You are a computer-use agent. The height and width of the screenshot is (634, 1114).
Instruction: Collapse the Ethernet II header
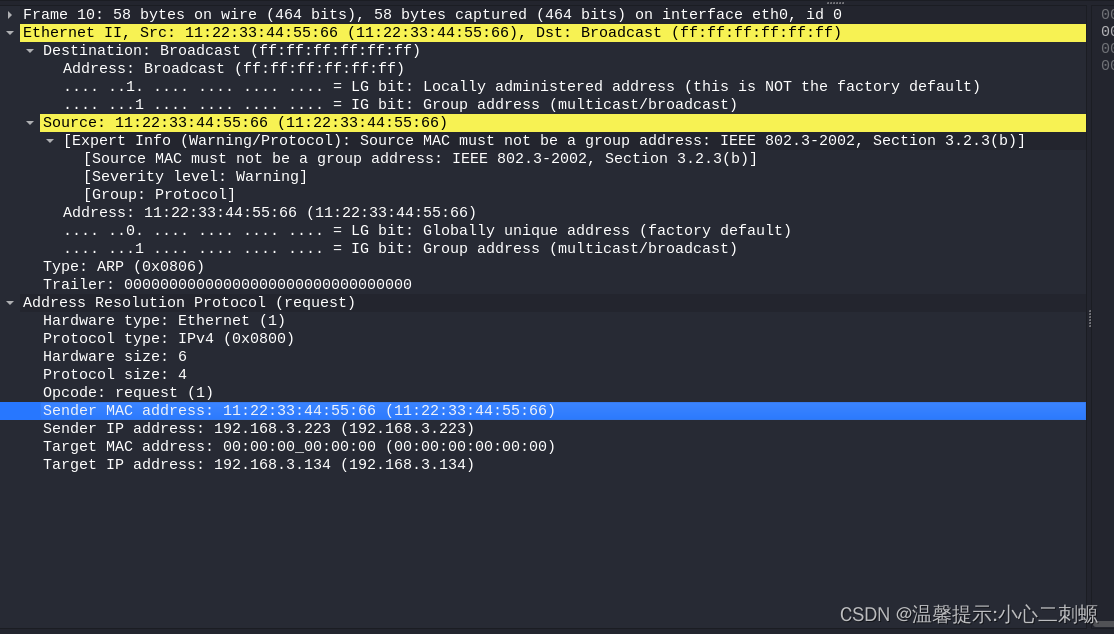click(10, 32)
